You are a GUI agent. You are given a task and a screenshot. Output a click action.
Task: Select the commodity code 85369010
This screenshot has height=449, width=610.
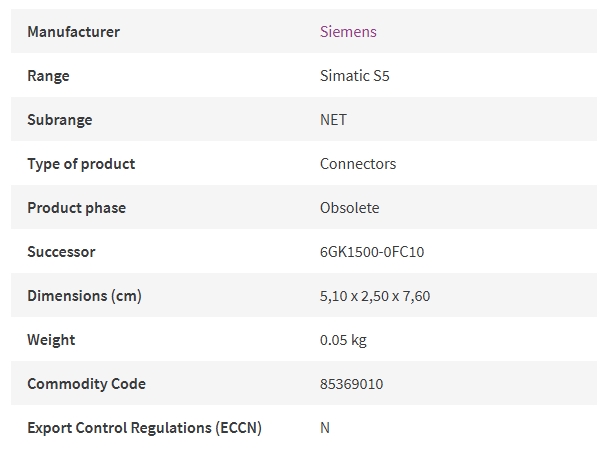352,384
